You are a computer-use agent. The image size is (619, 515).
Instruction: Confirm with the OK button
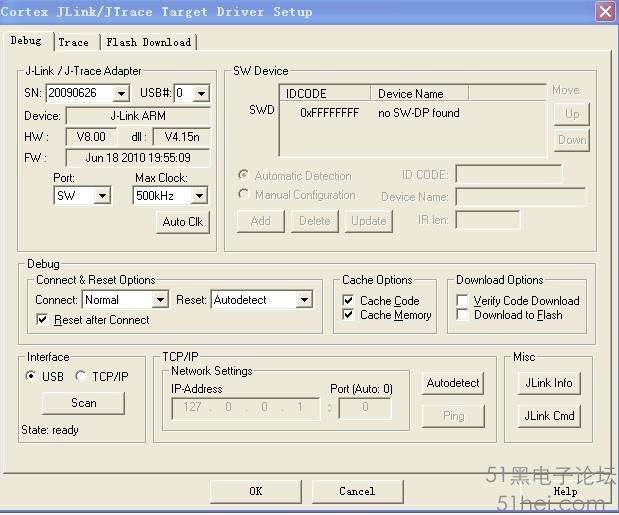click(x=256, y=491)
